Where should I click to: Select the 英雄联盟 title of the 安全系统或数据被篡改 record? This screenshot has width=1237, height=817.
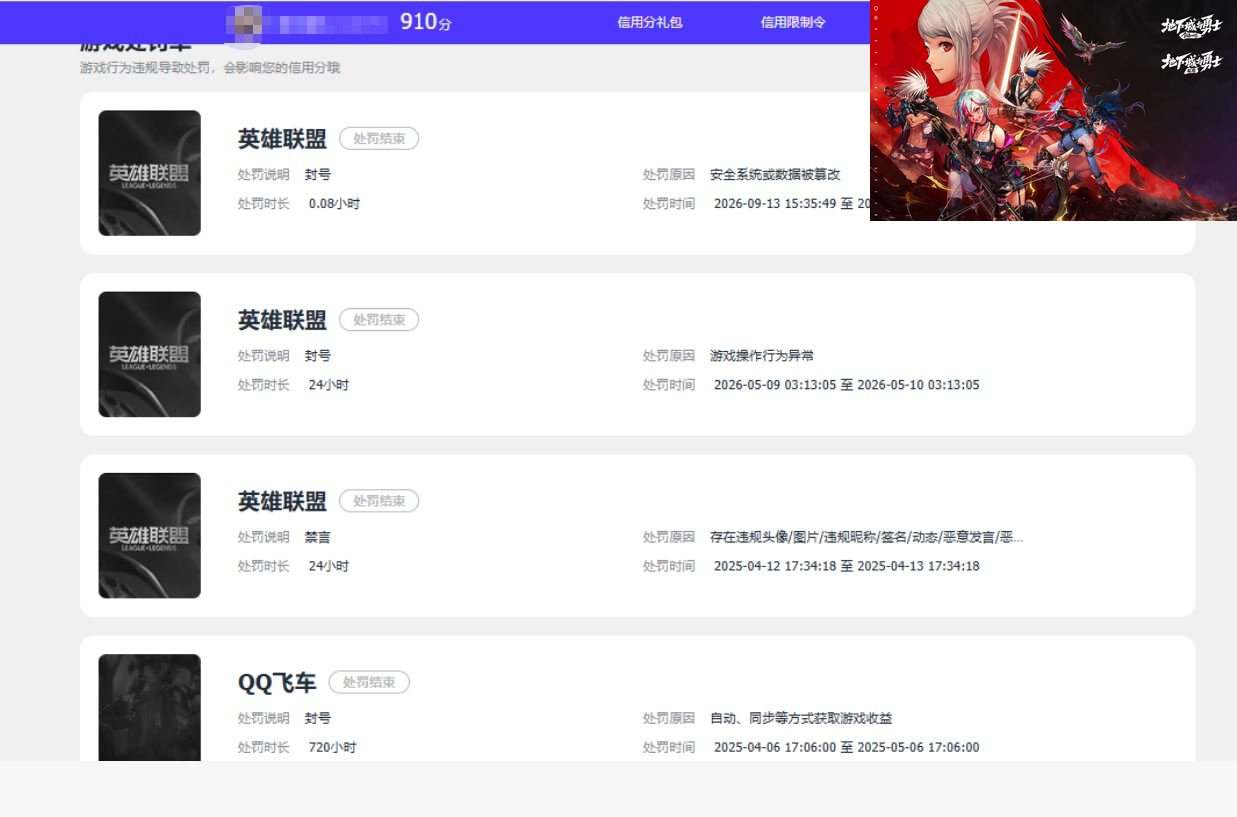(282, 139)
